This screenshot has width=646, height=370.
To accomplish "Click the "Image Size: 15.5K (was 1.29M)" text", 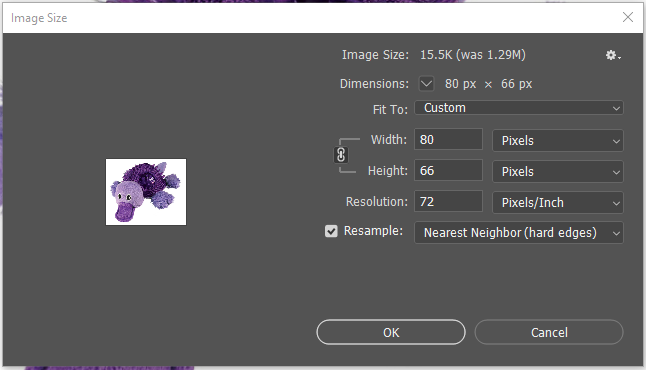I will click(x=434, y=55).
